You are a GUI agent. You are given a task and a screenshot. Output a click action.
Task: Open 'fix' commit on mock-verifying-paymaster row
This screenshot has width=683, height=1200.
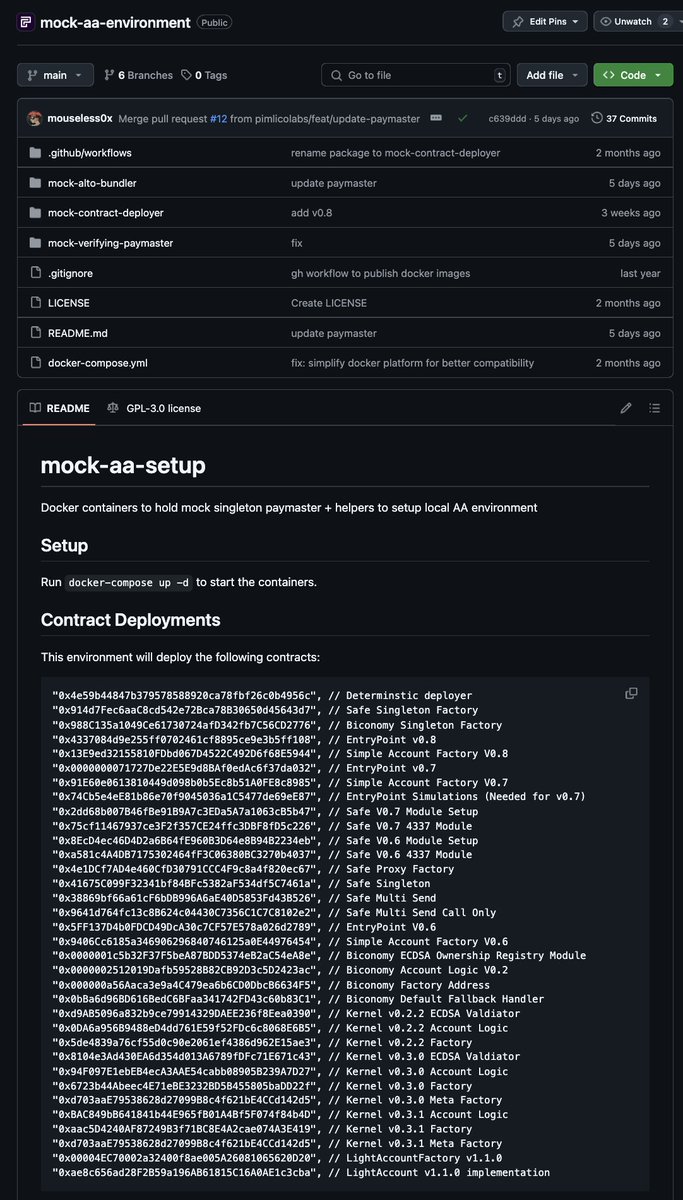pyautogui.click(x=296, y=243)
